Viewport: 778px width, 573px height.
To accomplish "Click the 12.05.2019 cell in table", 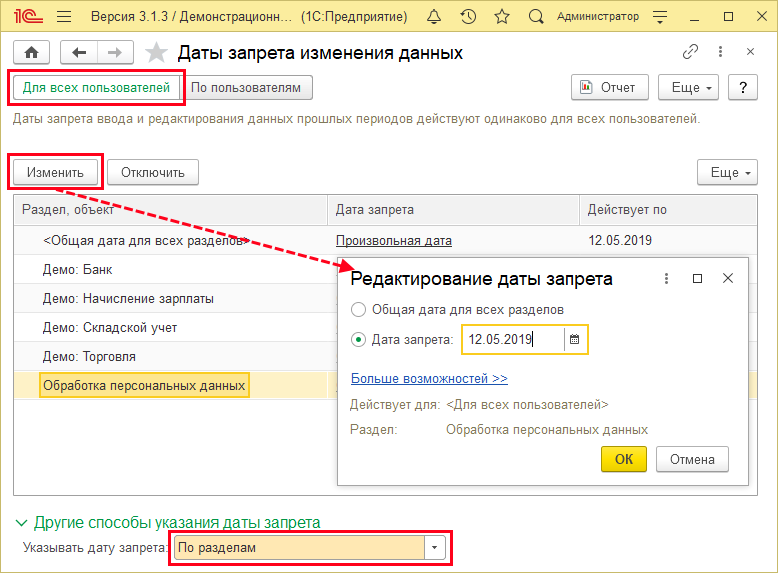I will click(620, 241).
